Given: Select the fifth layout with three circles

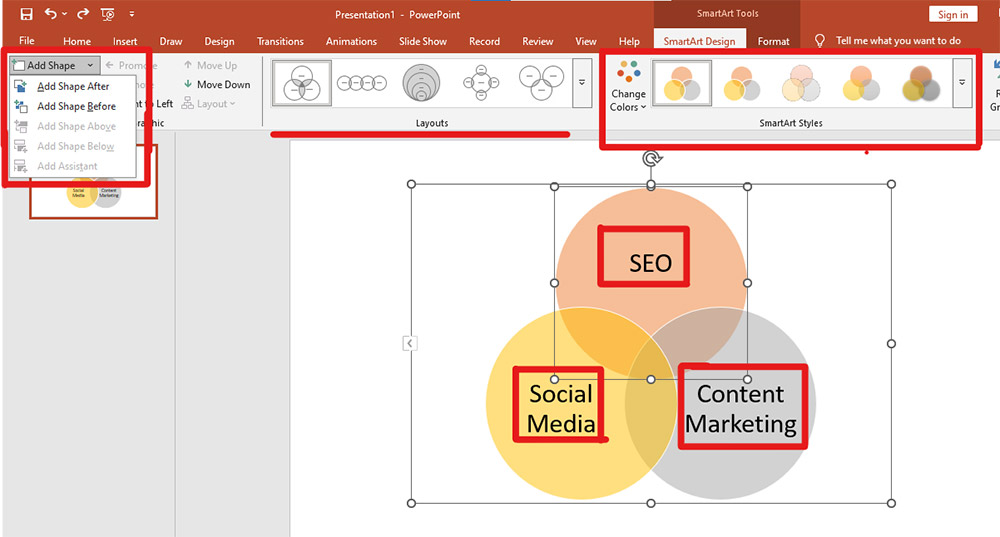Looking at the screenshot, I should click(x=541, y=83).
